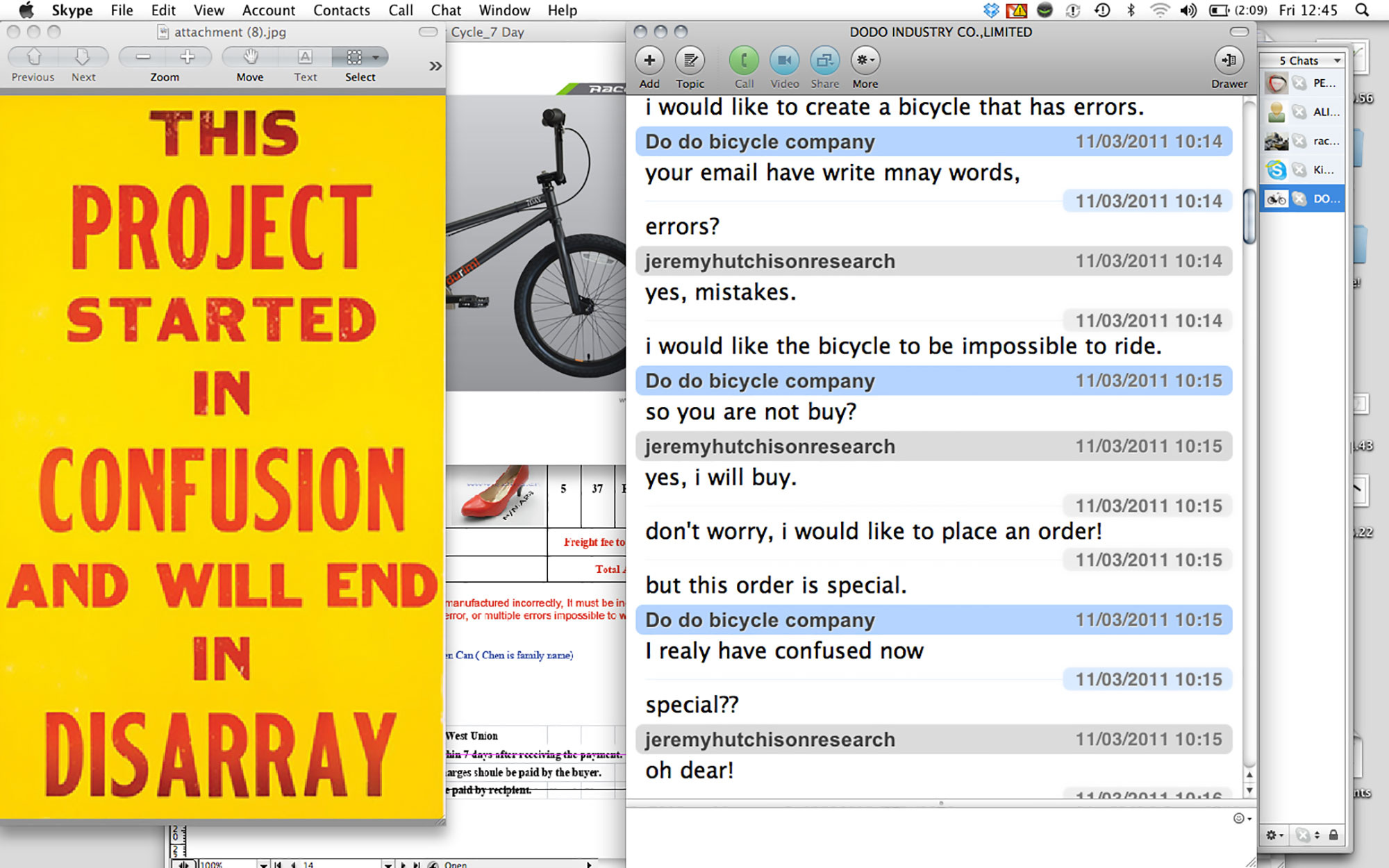Screen dimensions: 1389x868
Task: Start a call with the green Call button
Action: click(x=744, y=61)
